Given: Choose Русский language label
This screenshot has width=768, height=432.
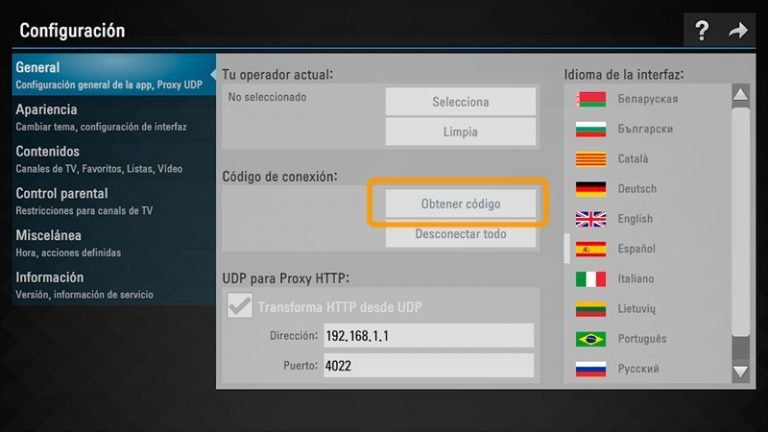Looking at the screenshot, I should (638, 368).
